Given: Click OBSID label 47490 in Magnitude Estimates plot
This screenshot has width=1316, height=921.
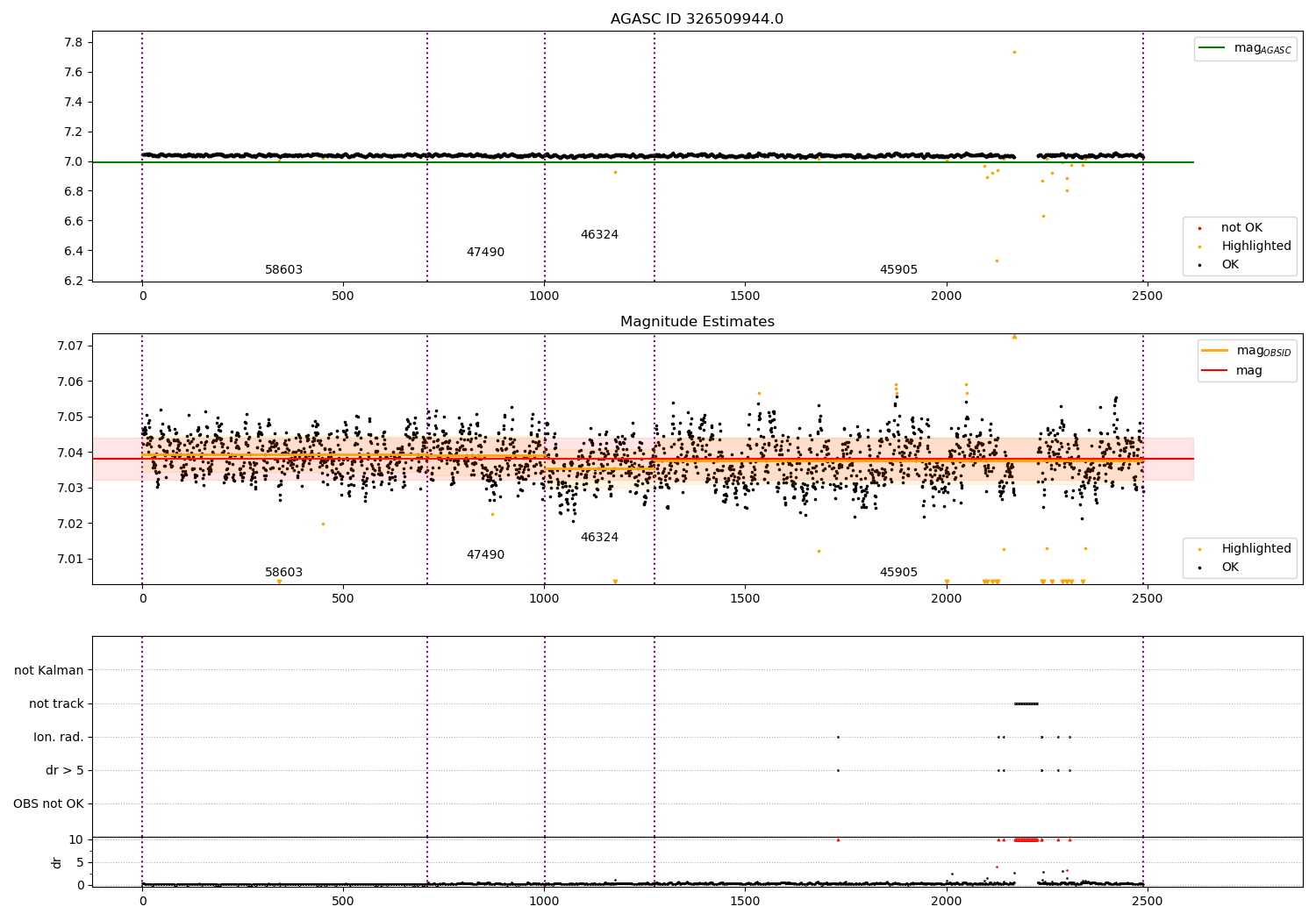Looking at the screenshot, I should [x=485, y=555].
